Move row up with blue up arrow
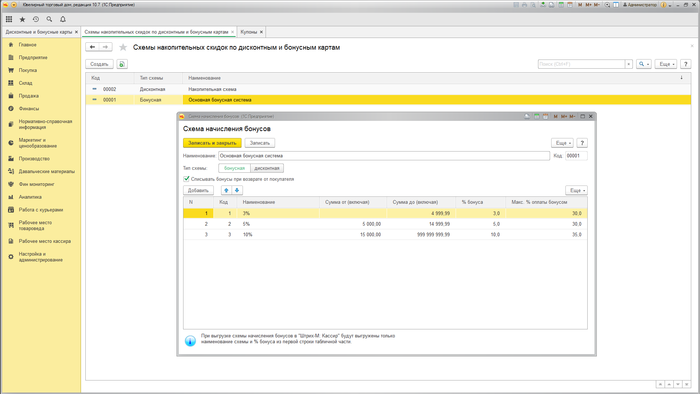 [x=226, y=190]
